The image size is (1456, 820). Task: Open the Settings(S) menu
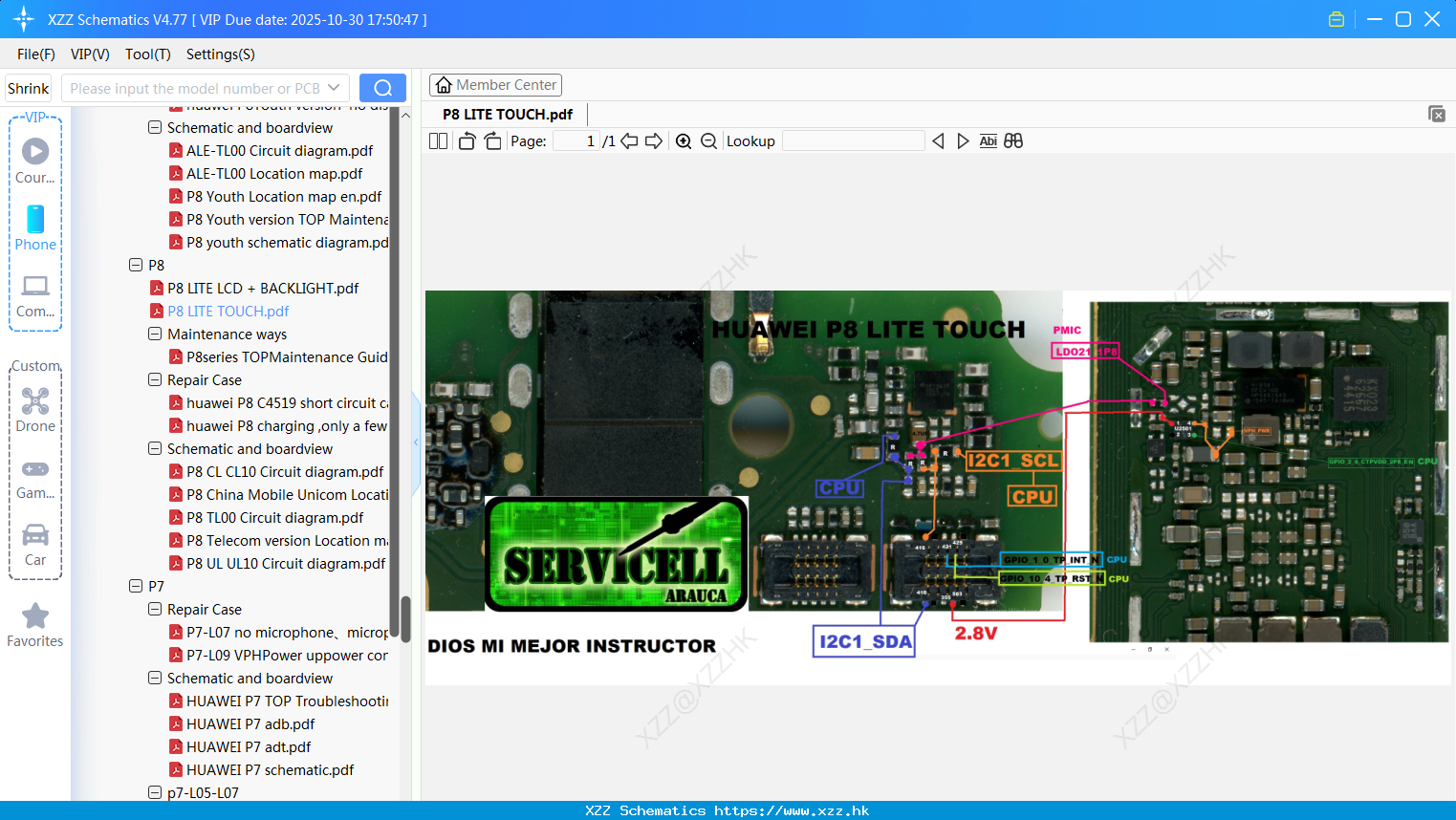(221, 54)
